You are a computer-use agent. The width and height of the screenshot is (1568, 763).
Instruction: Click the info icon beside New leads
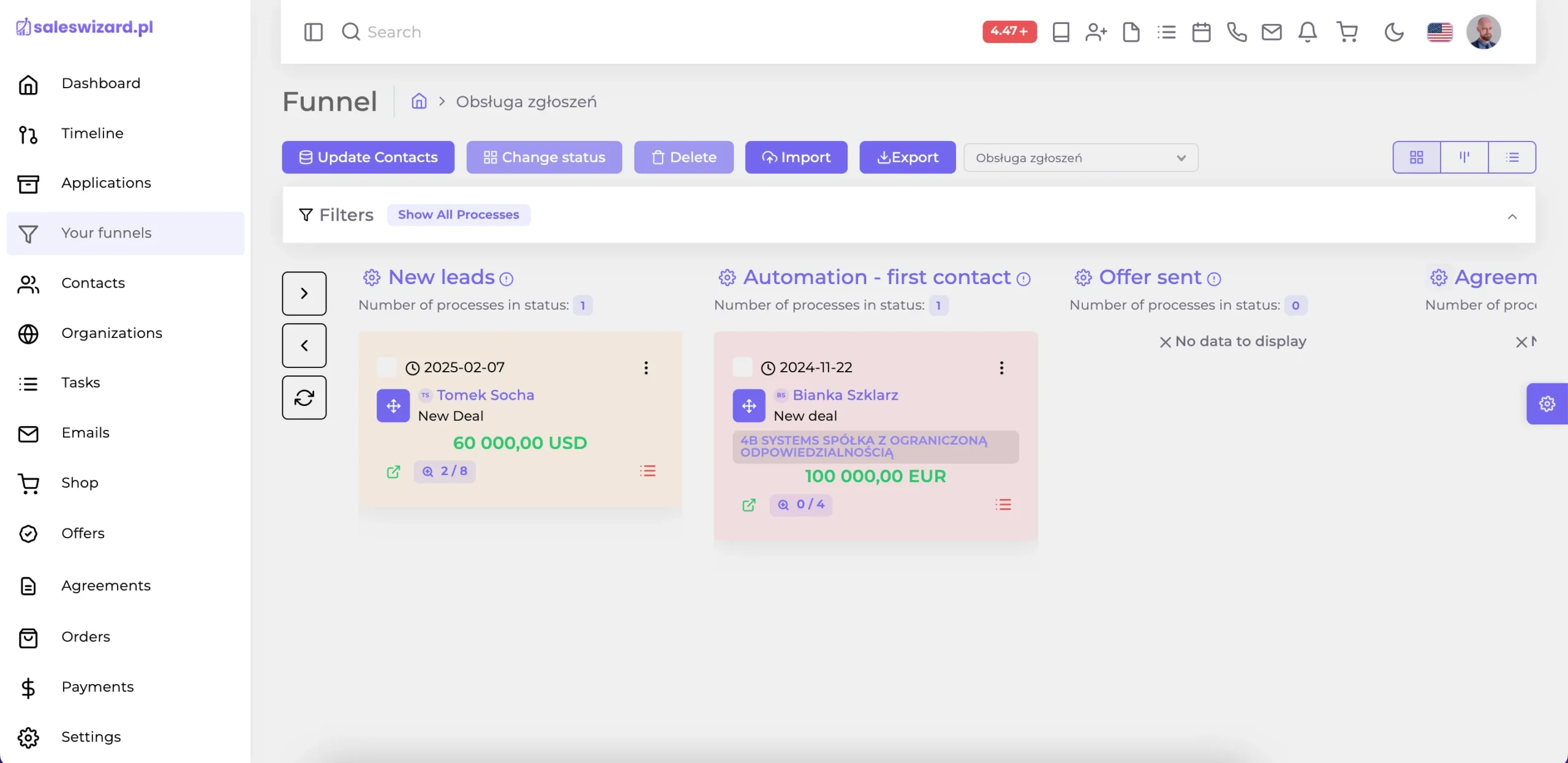coord(506,279)
